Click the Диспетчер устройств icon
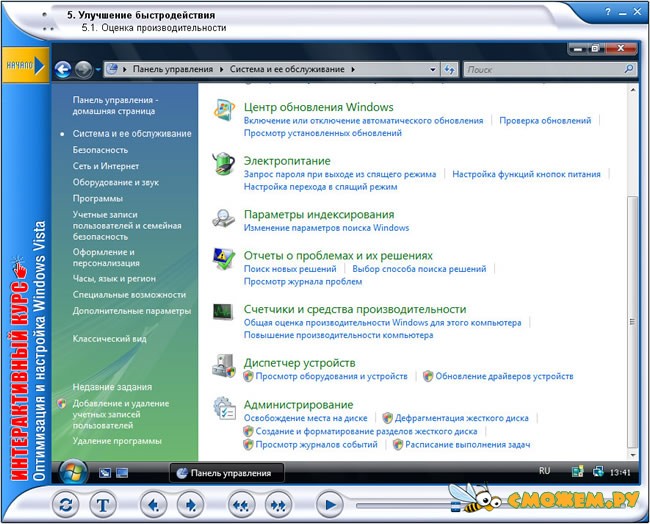Image resolution: width=650 pixels, height=524 pixels. click(224, 366)
